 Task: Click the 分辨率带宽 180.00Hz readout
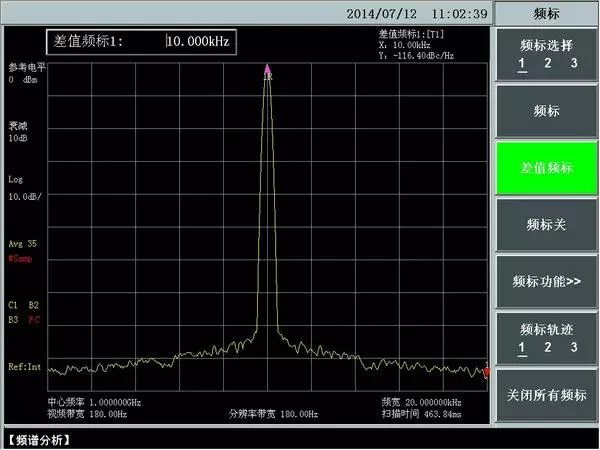click(273, 414)
